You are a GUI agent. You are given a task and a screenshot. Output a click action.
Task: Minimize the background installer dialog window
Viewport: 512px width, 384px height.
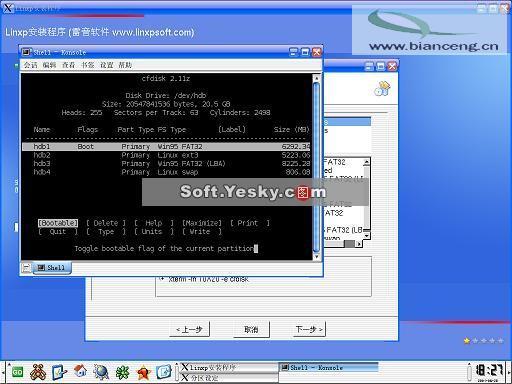click(369, 66)
